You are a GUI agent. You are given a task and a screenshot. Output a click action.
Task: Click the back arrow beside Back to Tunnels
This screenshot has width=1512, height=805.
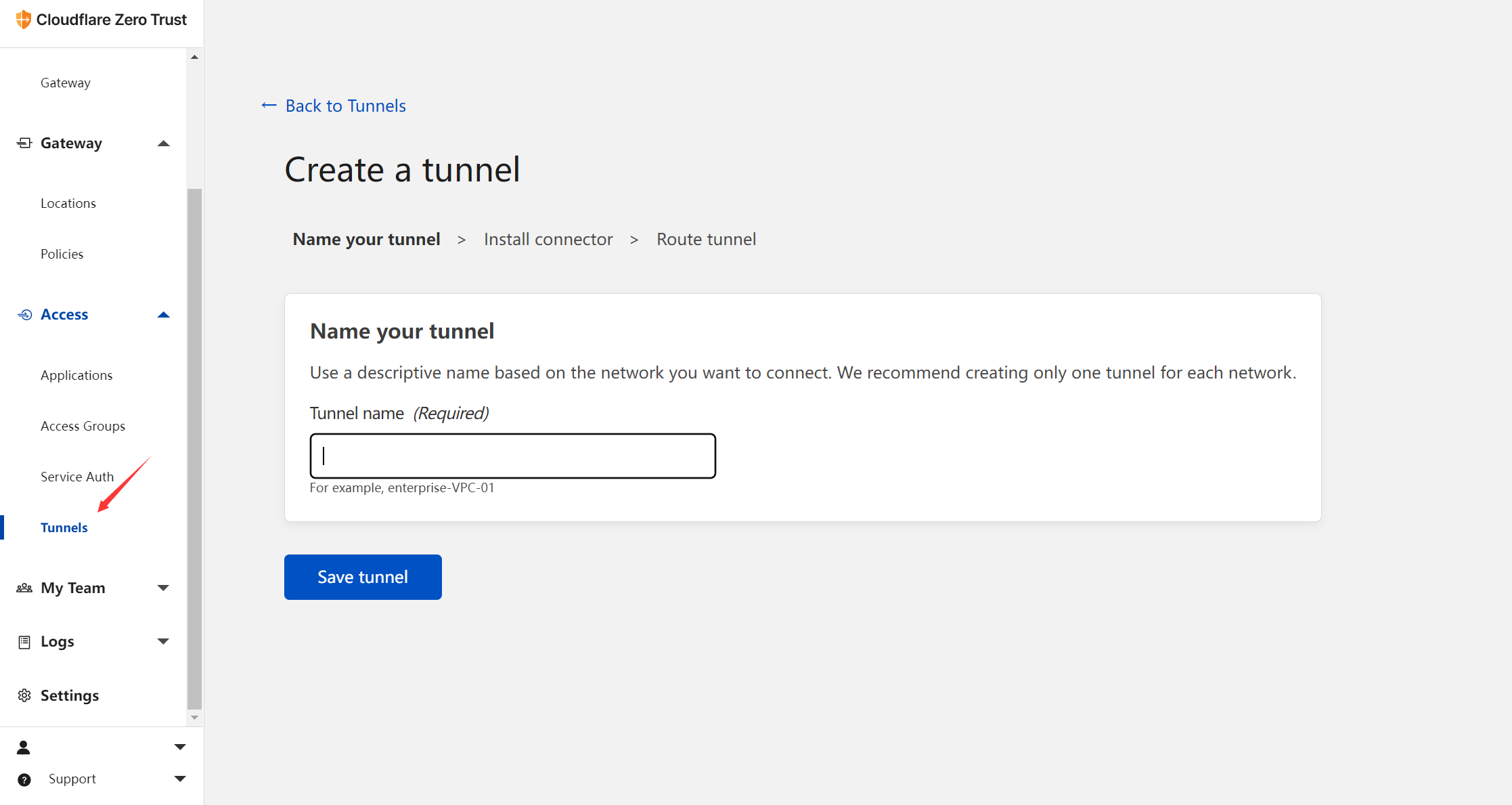coord(269,106)
